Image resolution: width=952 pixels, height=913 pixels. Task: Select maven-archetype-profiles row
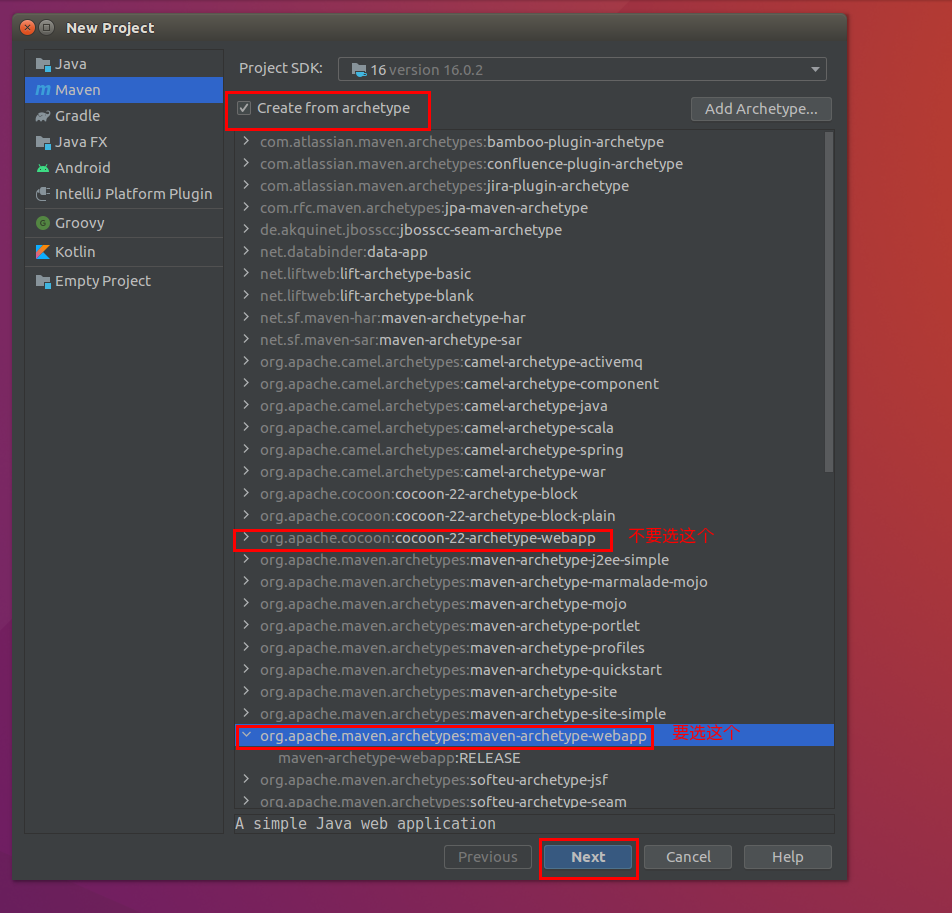point(534,648)
